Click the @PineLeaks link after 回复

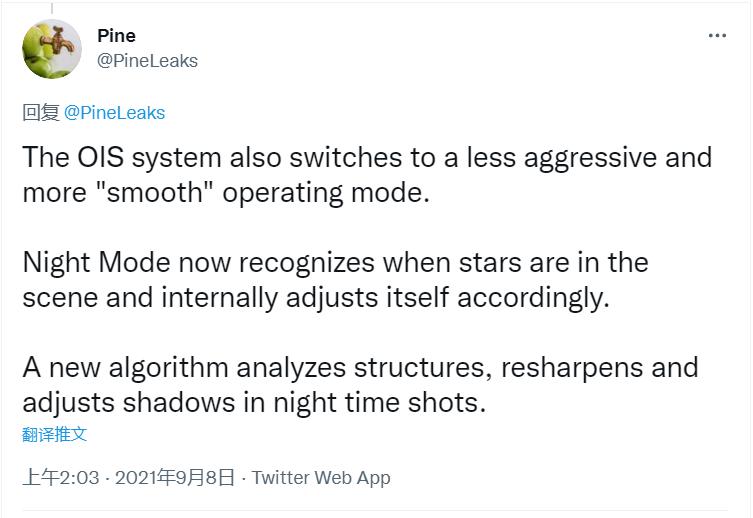115,112
